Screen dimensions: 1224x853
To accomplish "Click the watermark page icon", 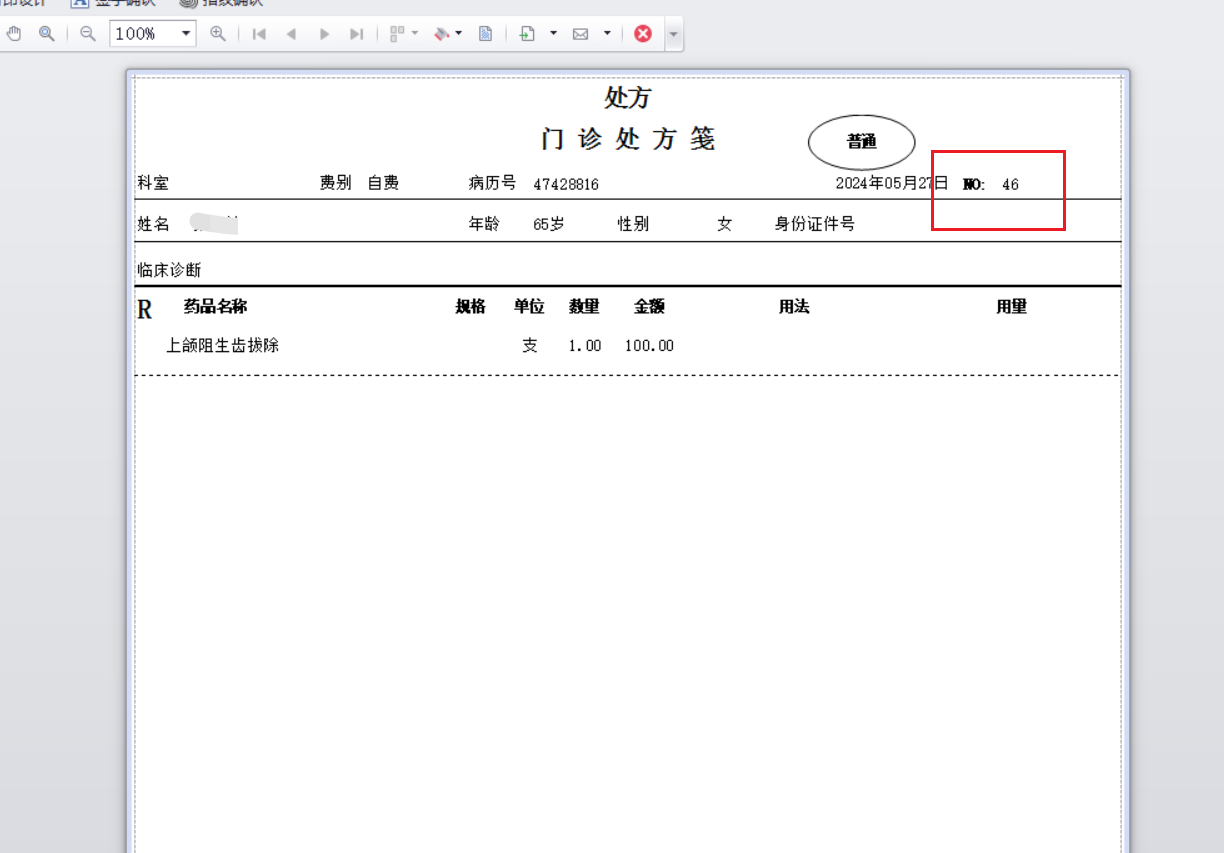I will coord(485,34).
